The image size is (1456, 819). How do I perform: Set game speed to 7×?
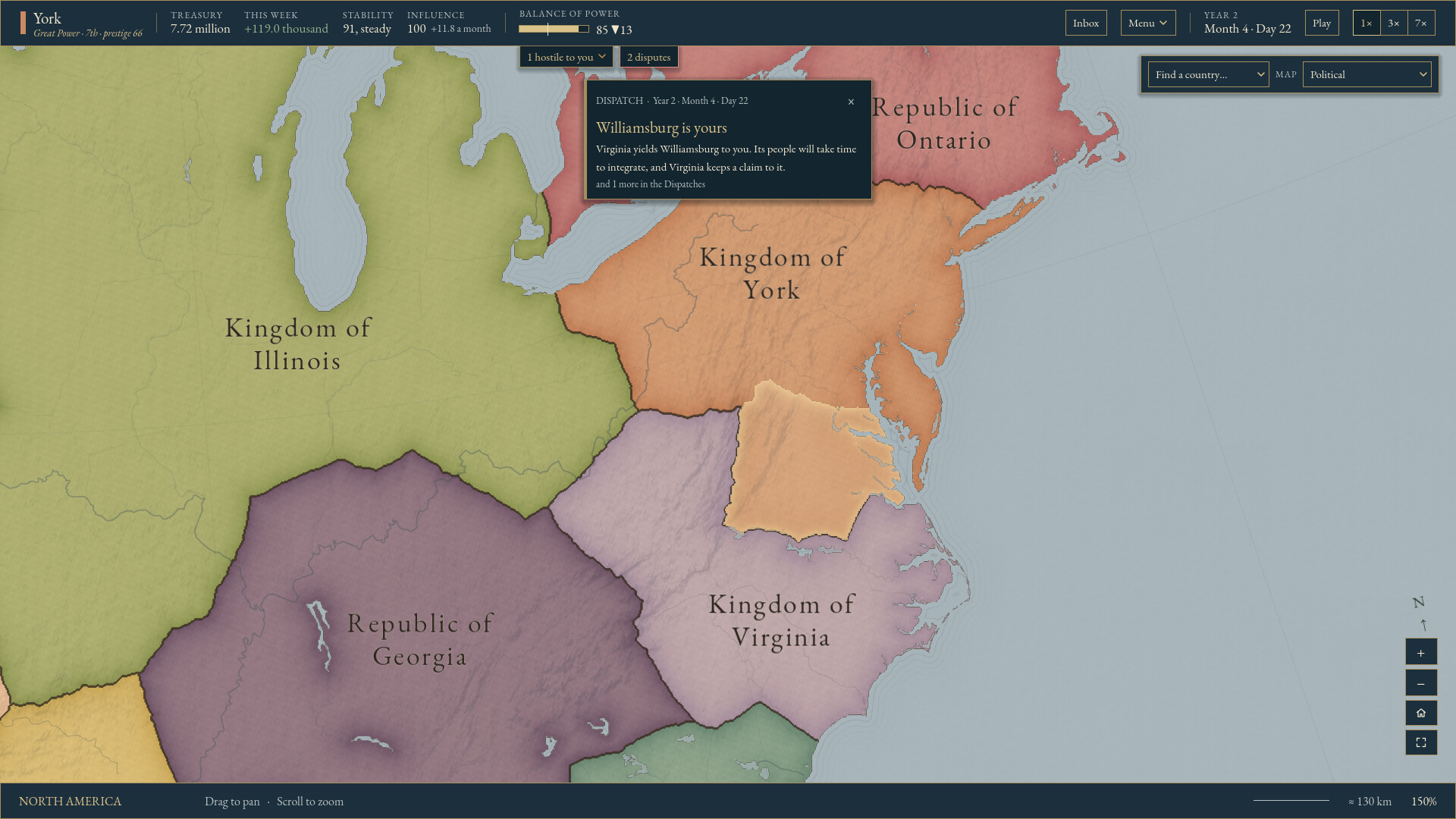[1421, 23]
